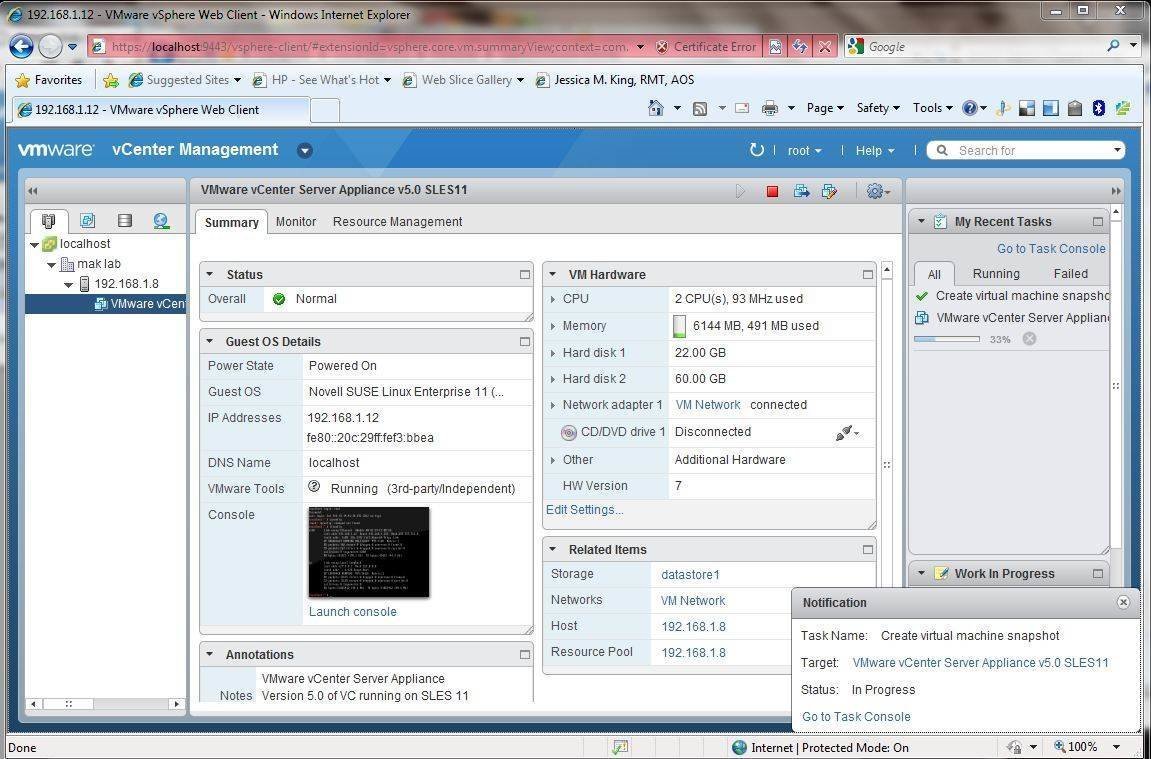Screen dimensions: 1151x759
Task: Click the IE Home toolbar icon
Action: (656, 108)
